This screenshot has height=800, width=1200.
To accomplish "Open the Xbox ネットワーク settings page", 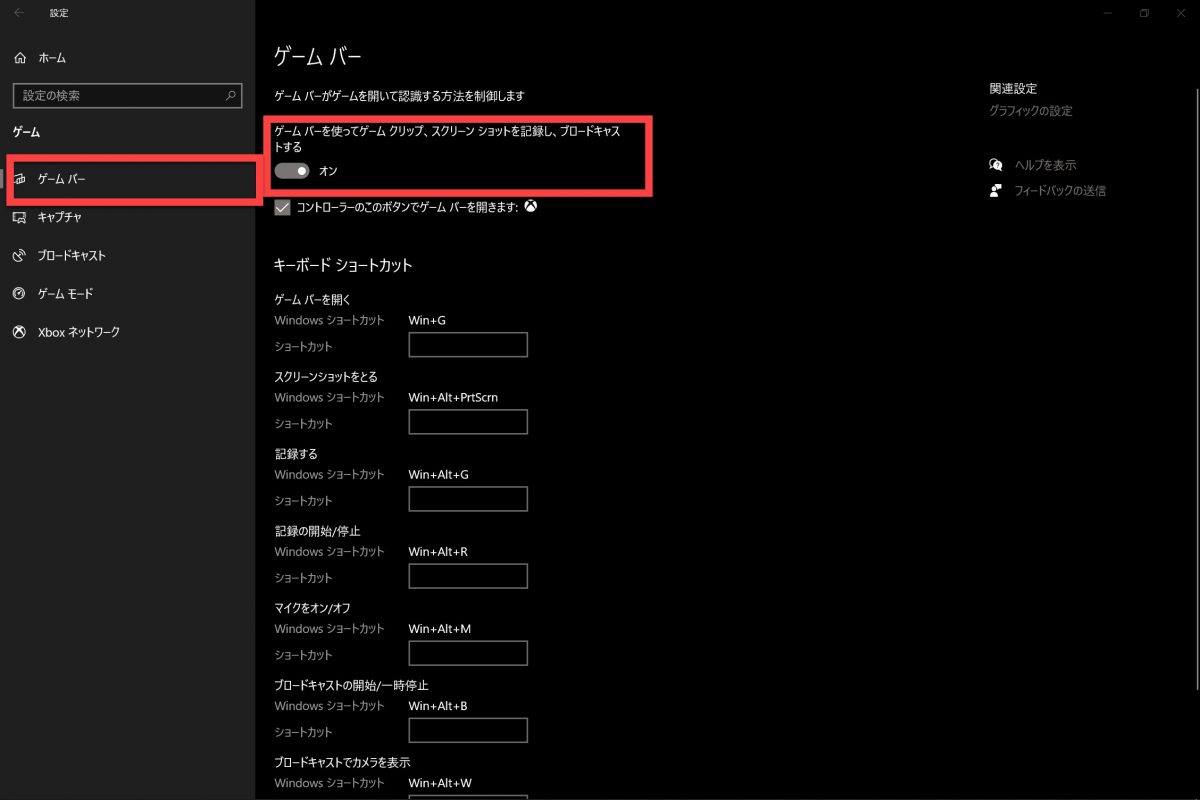I will coord(78,332).
